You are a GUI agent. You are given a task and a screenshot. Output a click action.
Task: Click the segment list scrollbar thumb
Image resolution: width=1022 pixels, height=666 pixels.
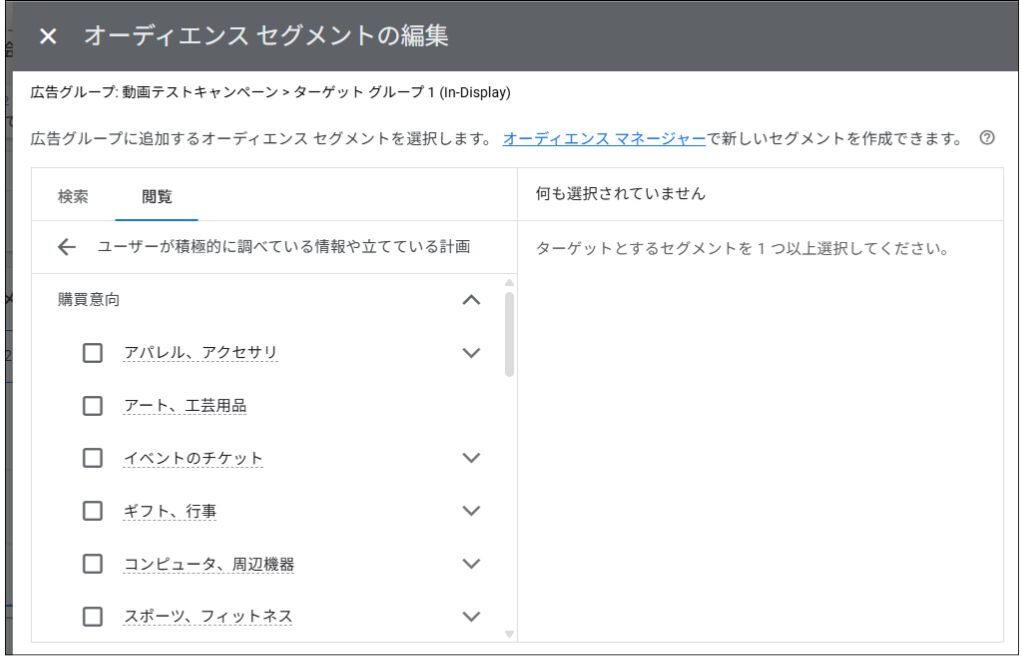(x=509, y=334)
